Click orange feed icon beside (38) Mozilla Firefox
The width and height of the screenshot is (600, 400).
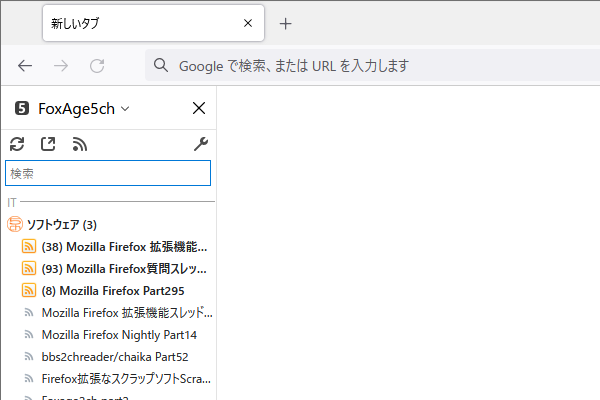click(29, 247)
